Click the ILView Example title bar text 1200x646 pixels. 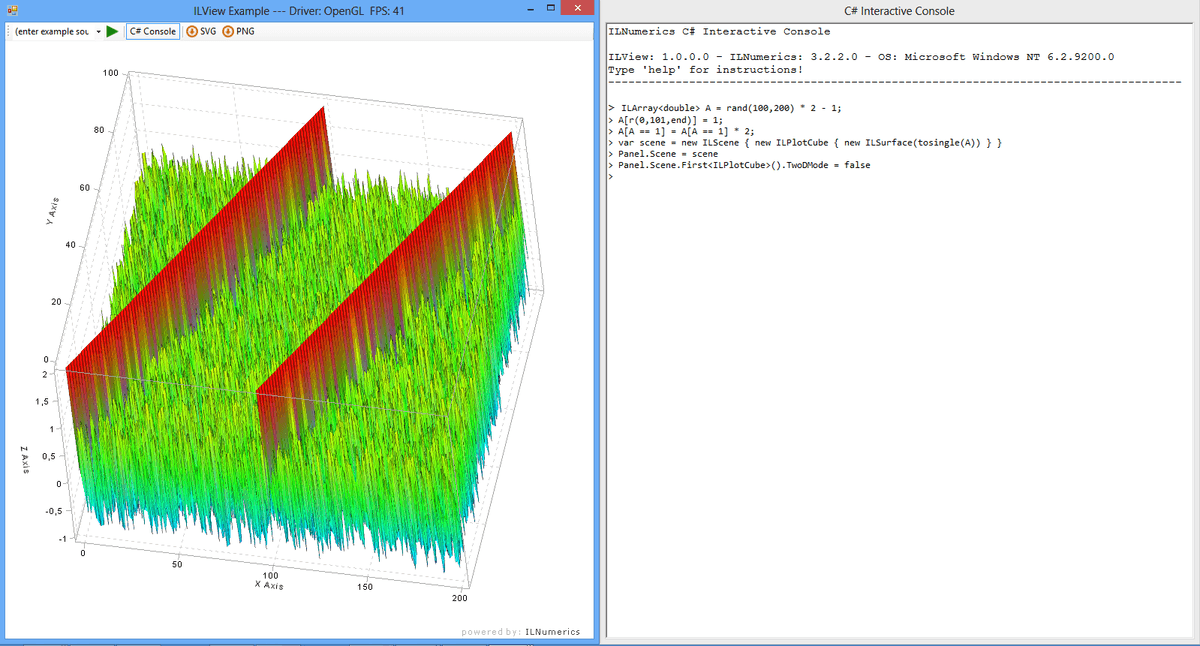(300, 10)
